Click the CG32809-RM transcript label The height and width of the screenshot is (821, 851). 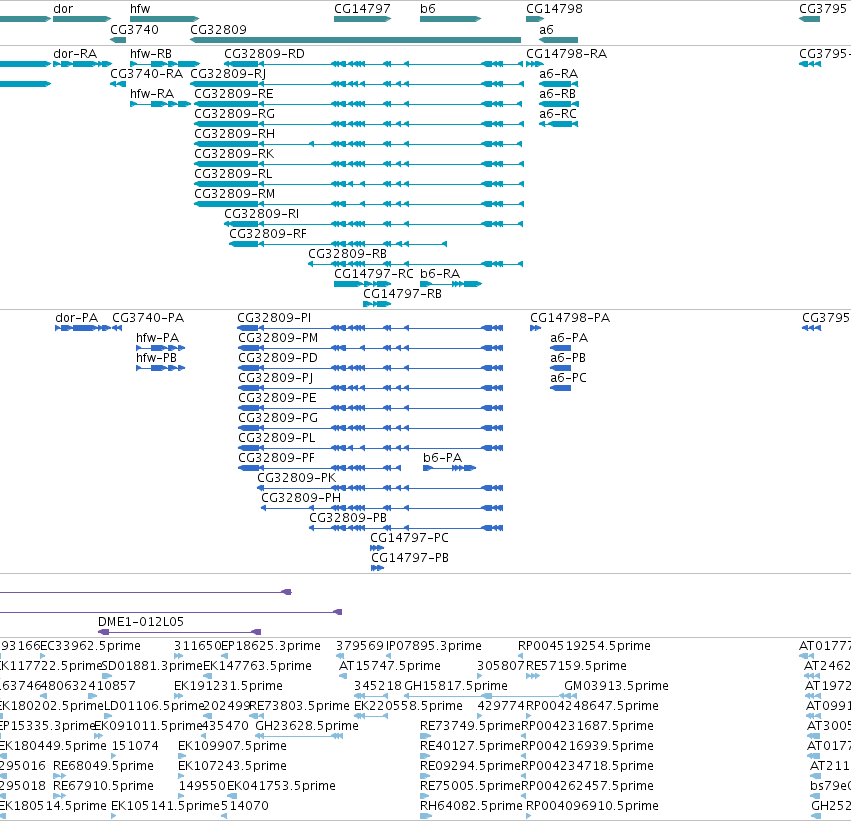coord(234,194)
